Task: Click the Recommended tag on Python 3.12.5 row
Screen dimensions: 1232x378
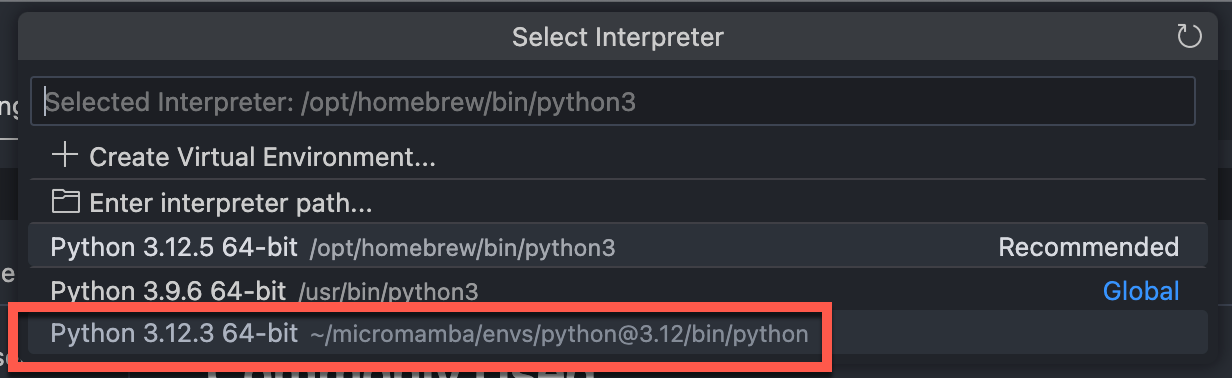Action: (1089, 247)
